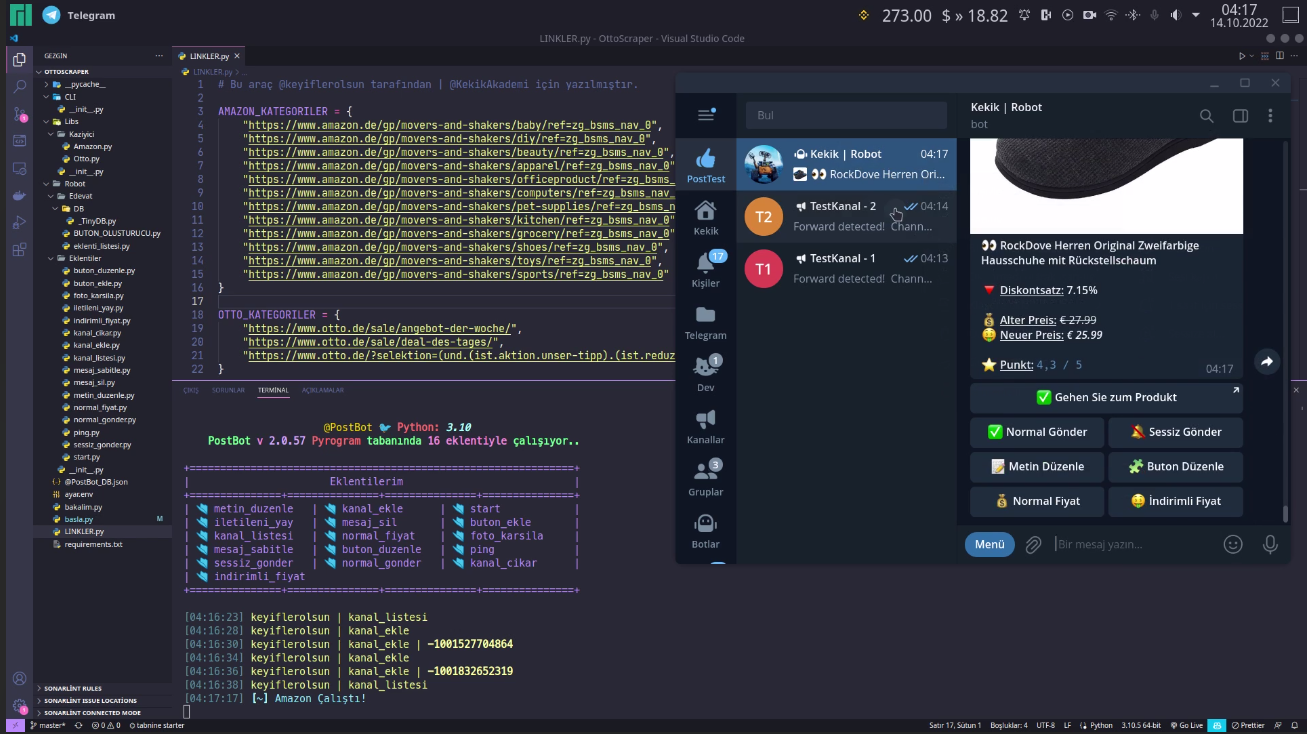Open Source Control view in VS Code
This screenshot has width=1307, height=734.
19,114
